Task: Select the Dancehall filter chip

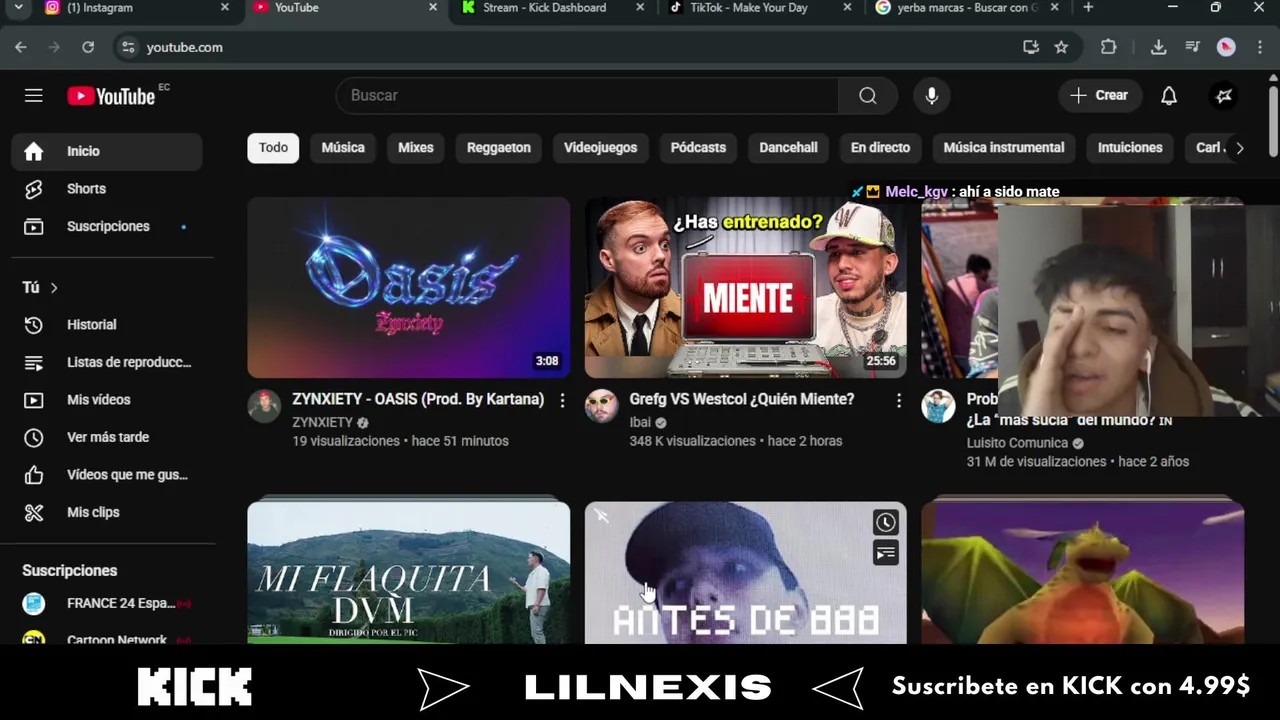Action: pyautogui.click(x=788, y=147)
